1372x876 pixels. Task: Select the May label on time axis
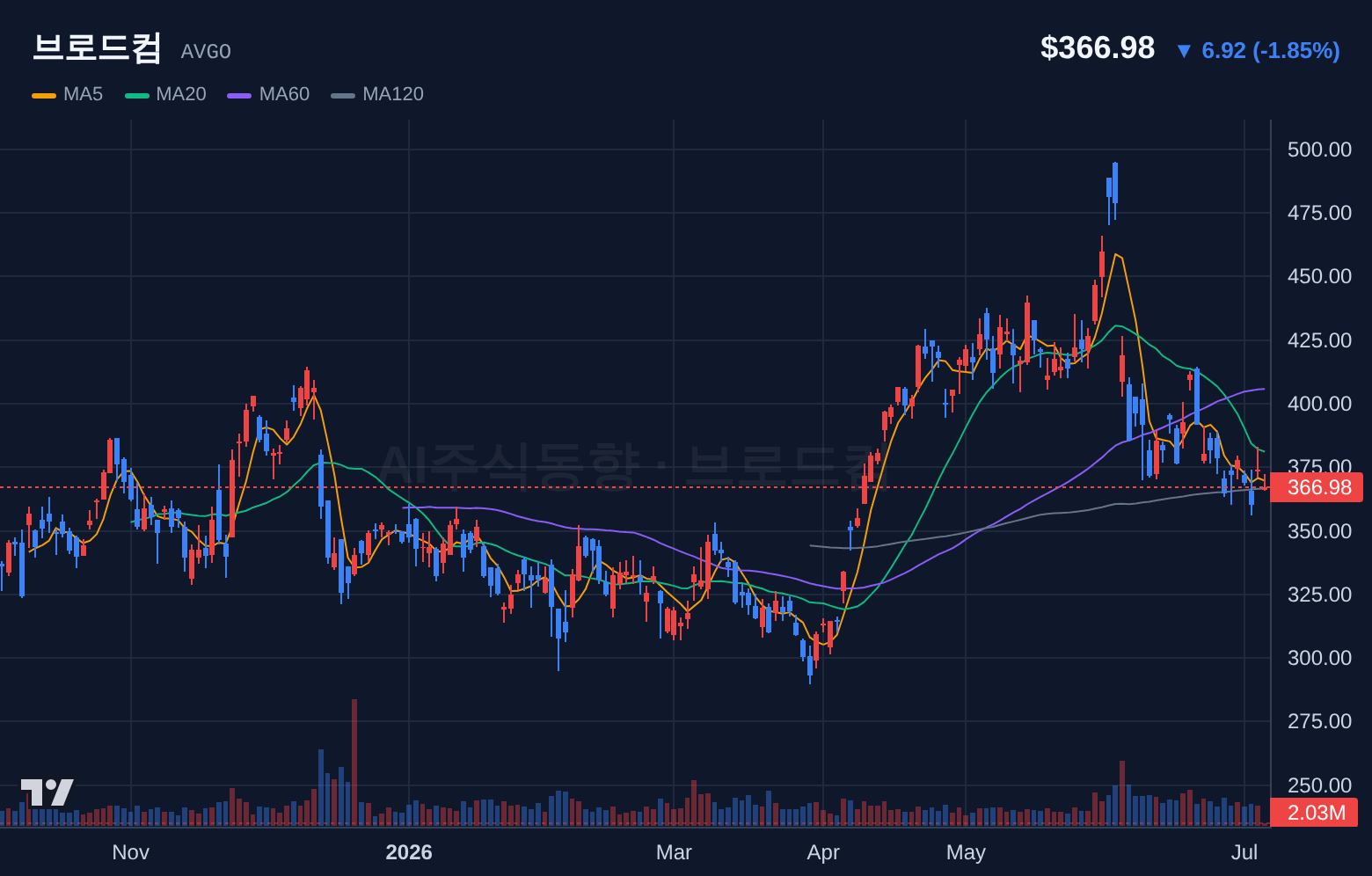(966, 852)
